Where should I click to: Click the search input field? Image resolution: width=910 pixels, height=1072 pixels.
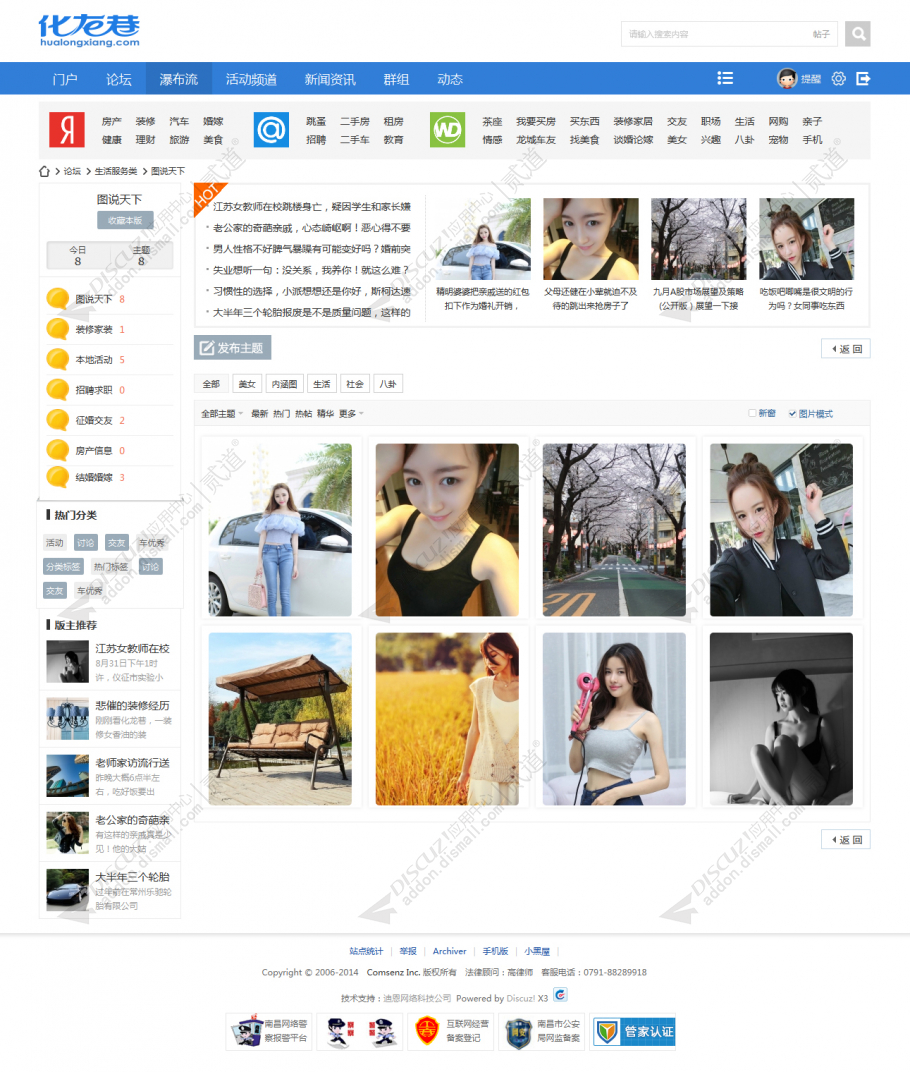click(x=714, y=34)
